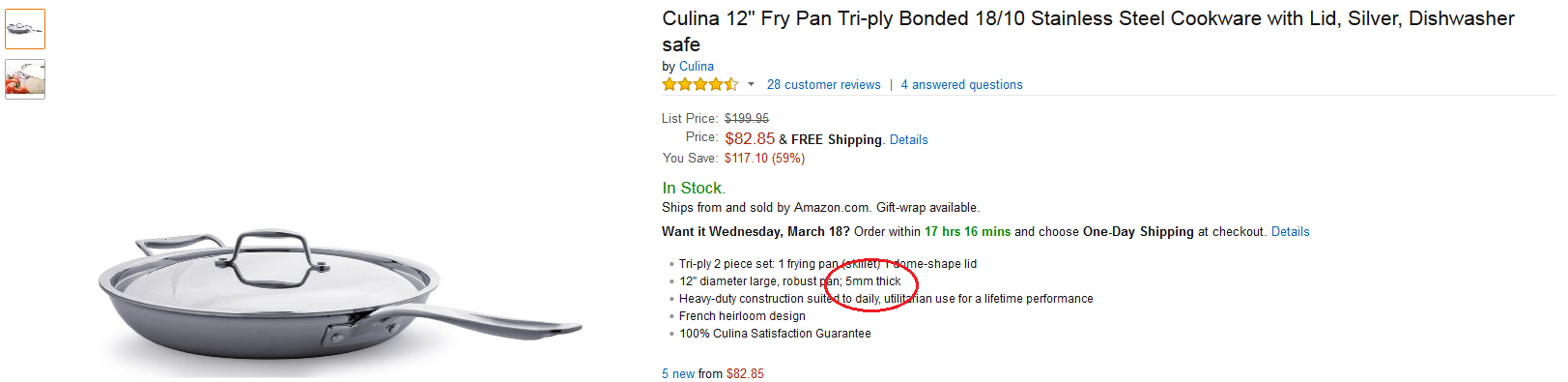
Task: Click the 'You Save $117.10 (59%)' amount
Action: 764,159
